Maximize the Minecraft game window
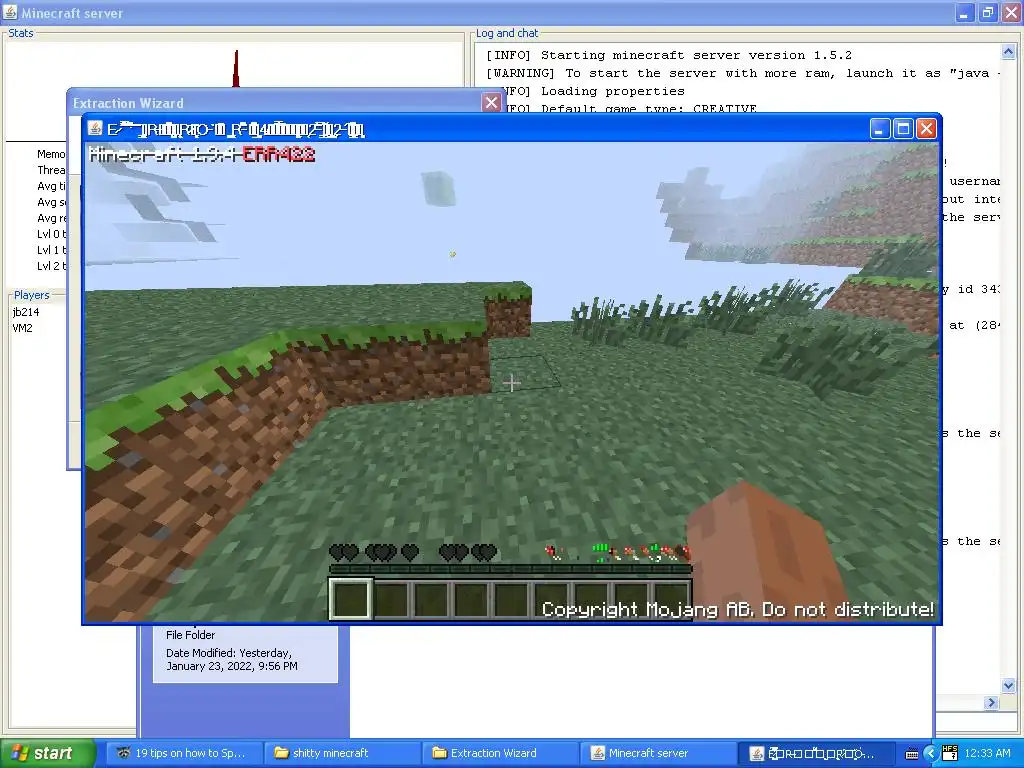 tap(903, 129)
